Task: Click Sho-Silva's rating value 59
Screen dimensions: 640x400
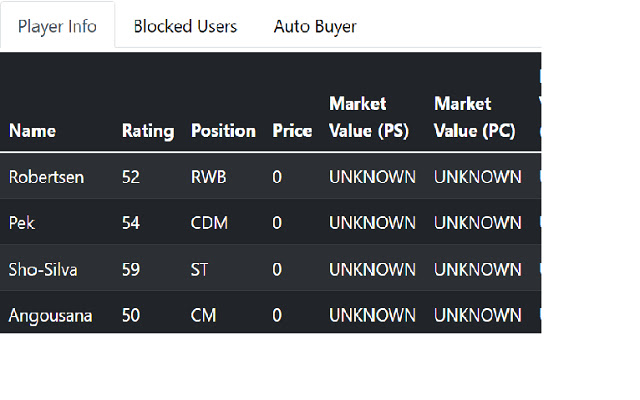Action: pyautogui.click(x=131, y=269)
